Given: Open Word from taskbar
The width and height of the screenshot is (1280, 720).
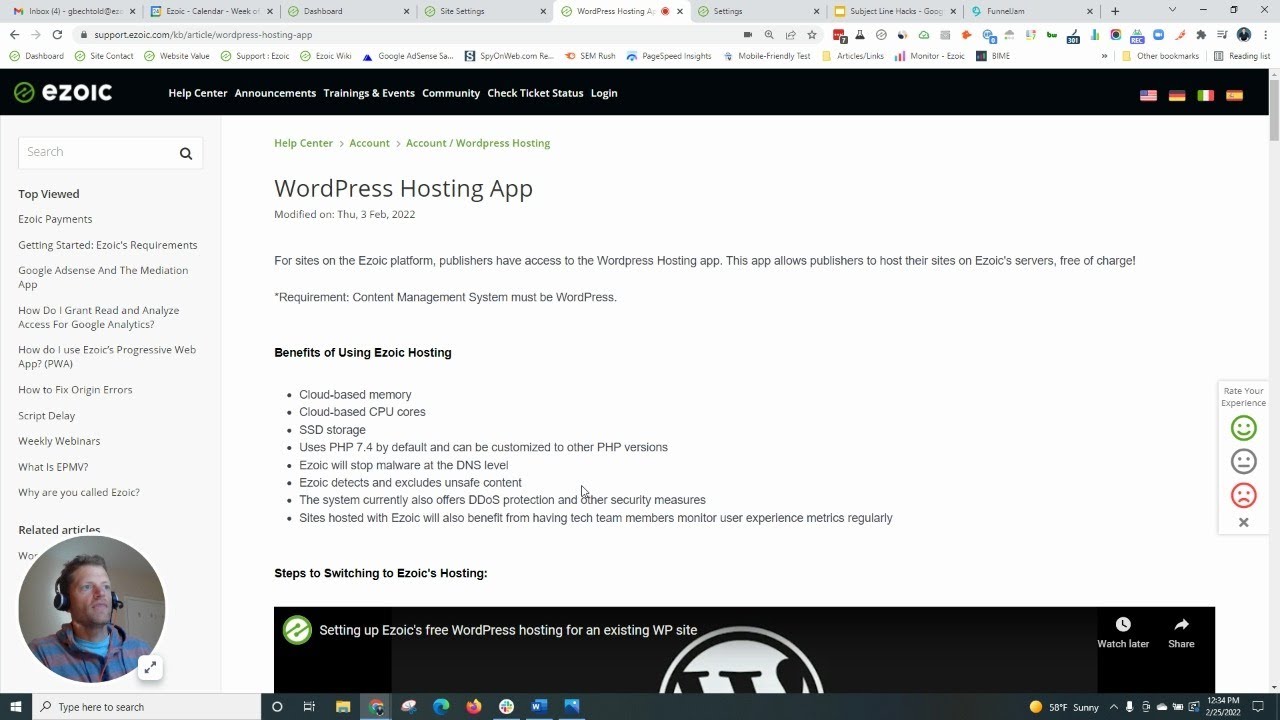Looking at the screenshot, I should 539,706.
